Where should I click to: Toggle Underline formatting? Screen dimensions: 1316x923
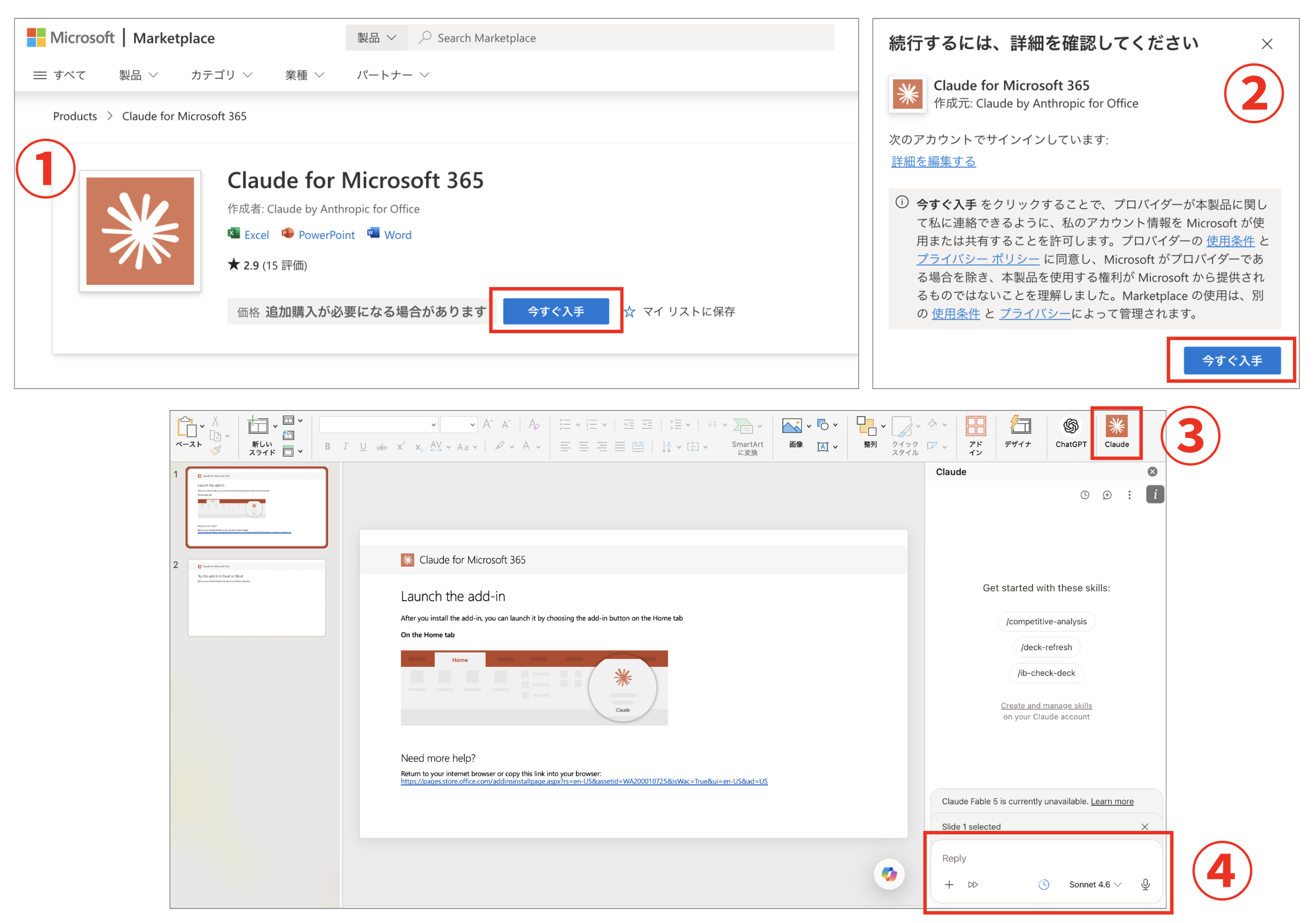coord(363,447)
